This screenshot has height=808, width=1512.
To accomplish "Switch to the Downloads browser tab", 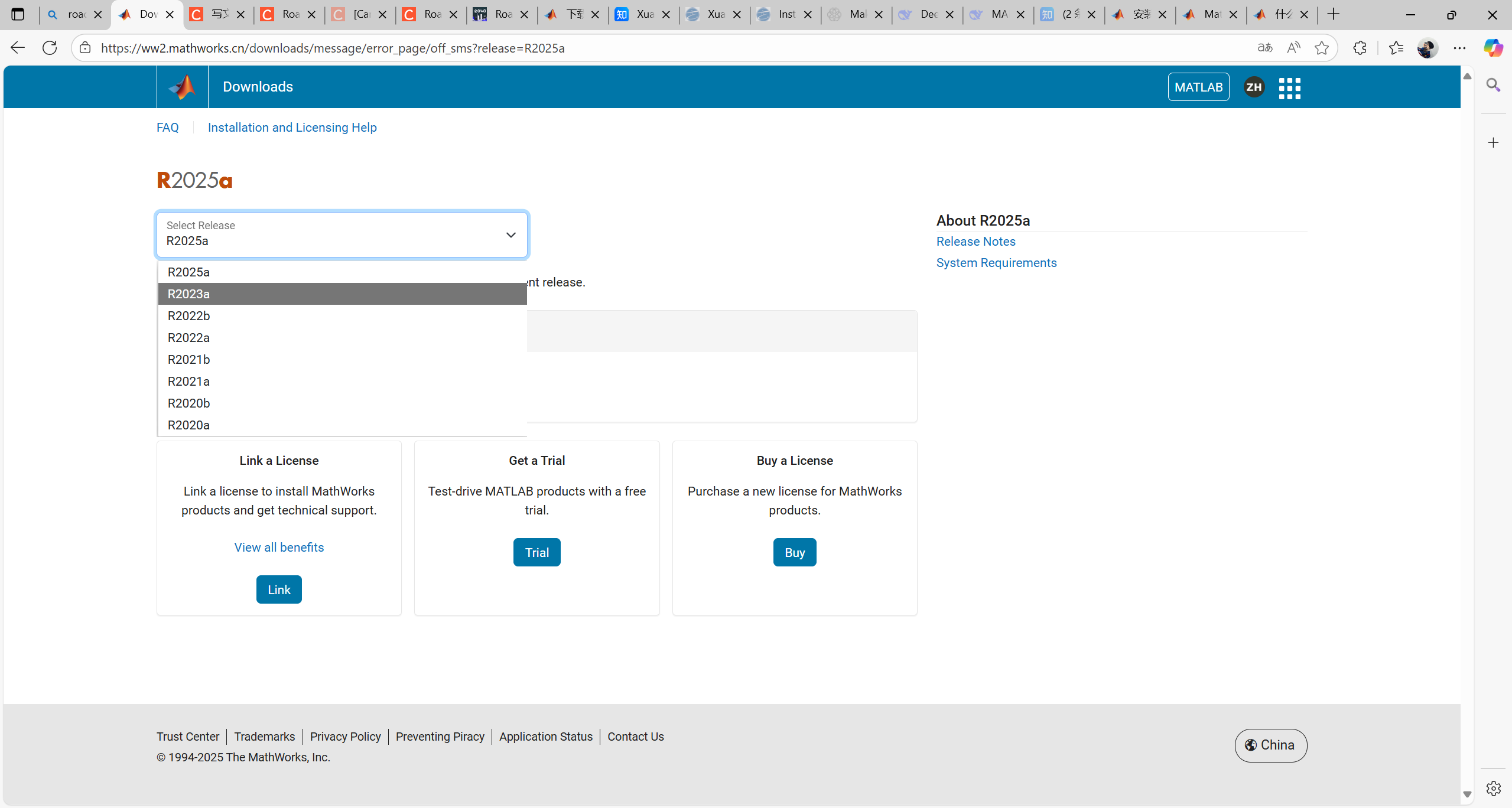I will [x=147, y=14].
